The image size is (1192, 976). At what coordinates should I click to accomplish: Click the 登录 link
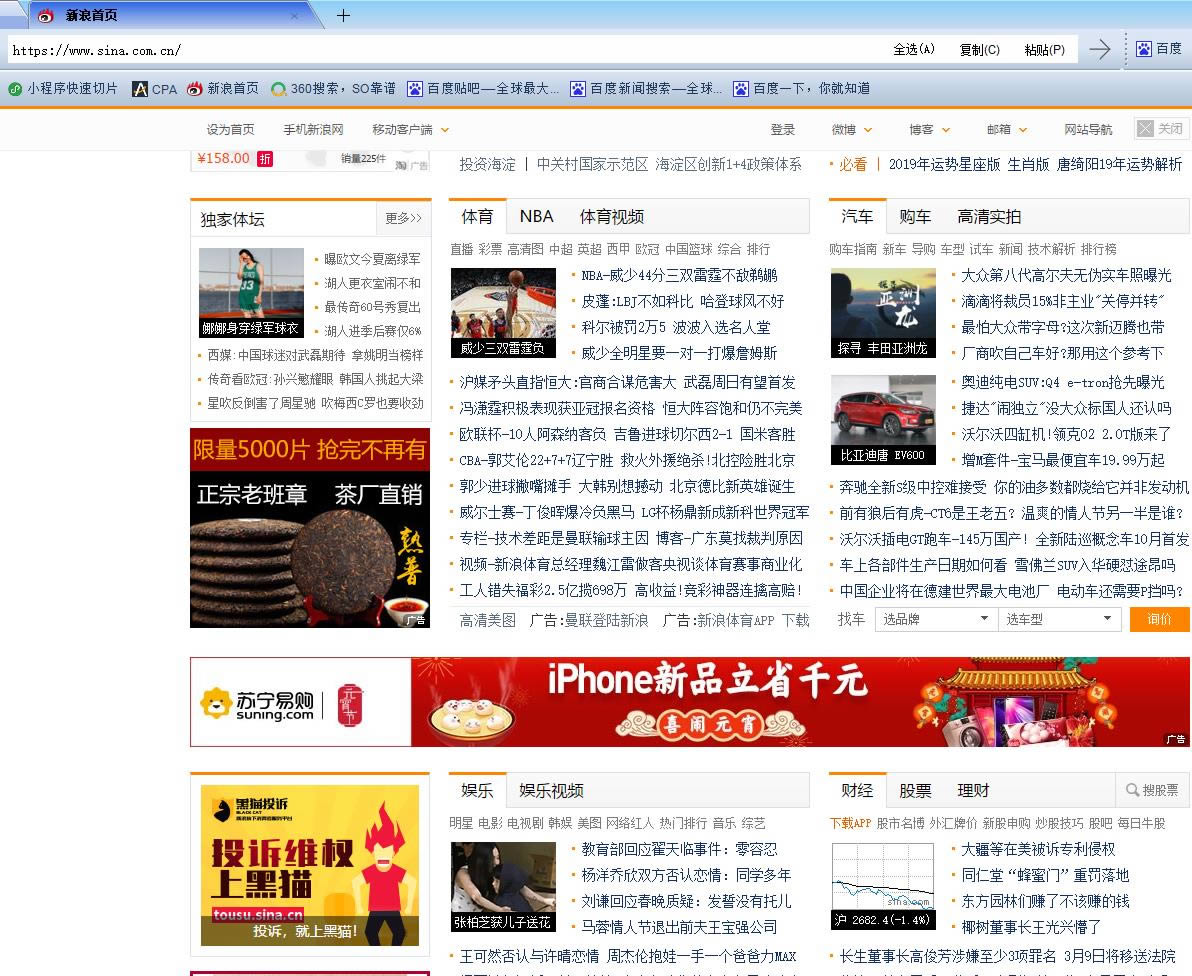click(x=783, y=130)
